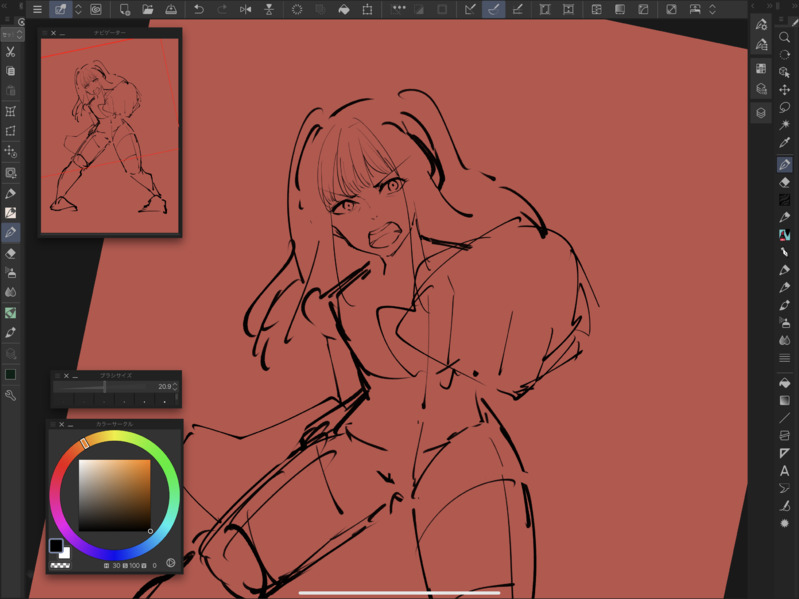Select the Auto select magic wand tool
The width and height of the screenshot is (799, 599).
(x=785, y=124)
